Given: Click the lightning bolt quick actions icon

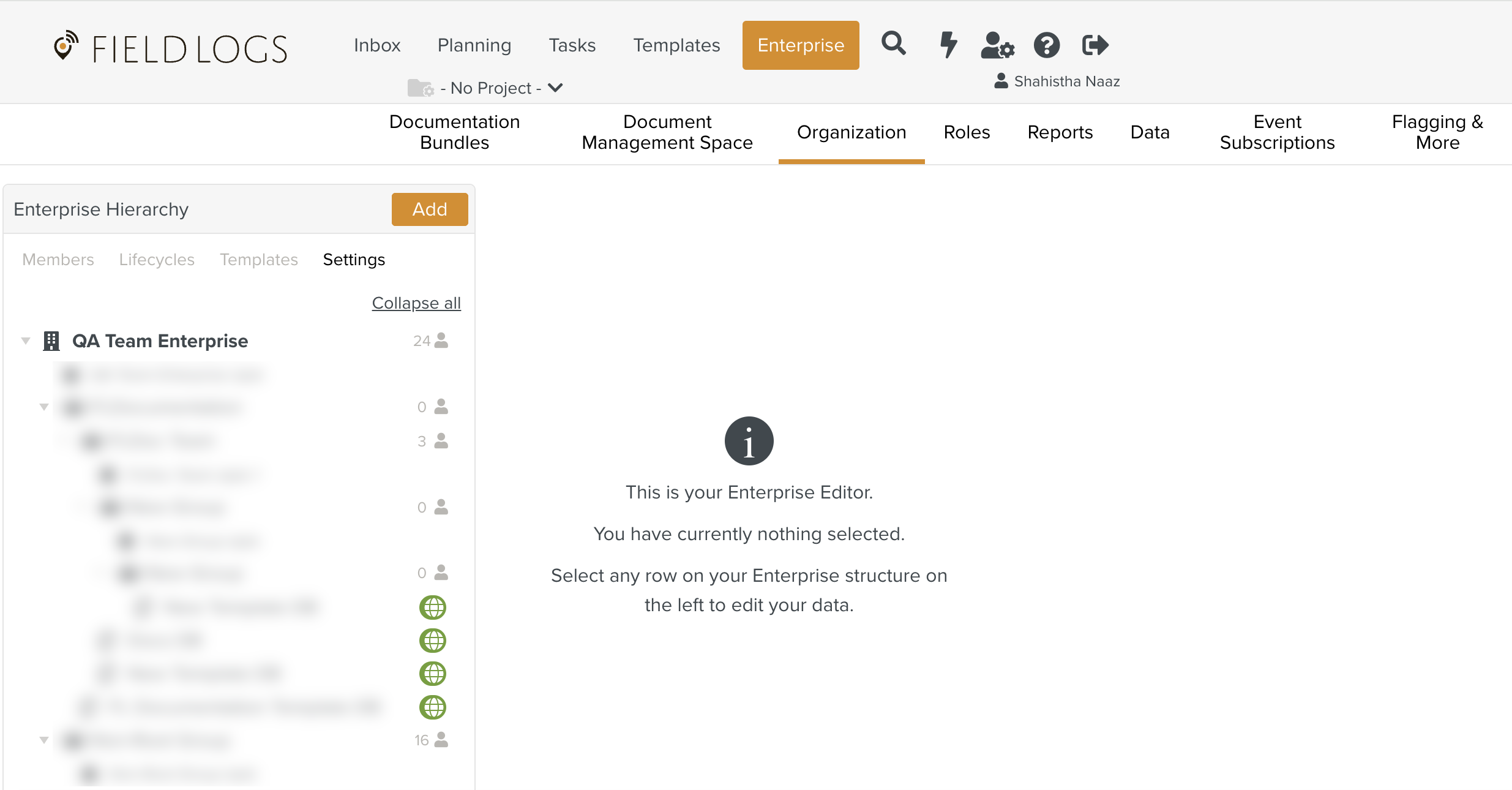Looking at the screenshot, I should [948, 45].
